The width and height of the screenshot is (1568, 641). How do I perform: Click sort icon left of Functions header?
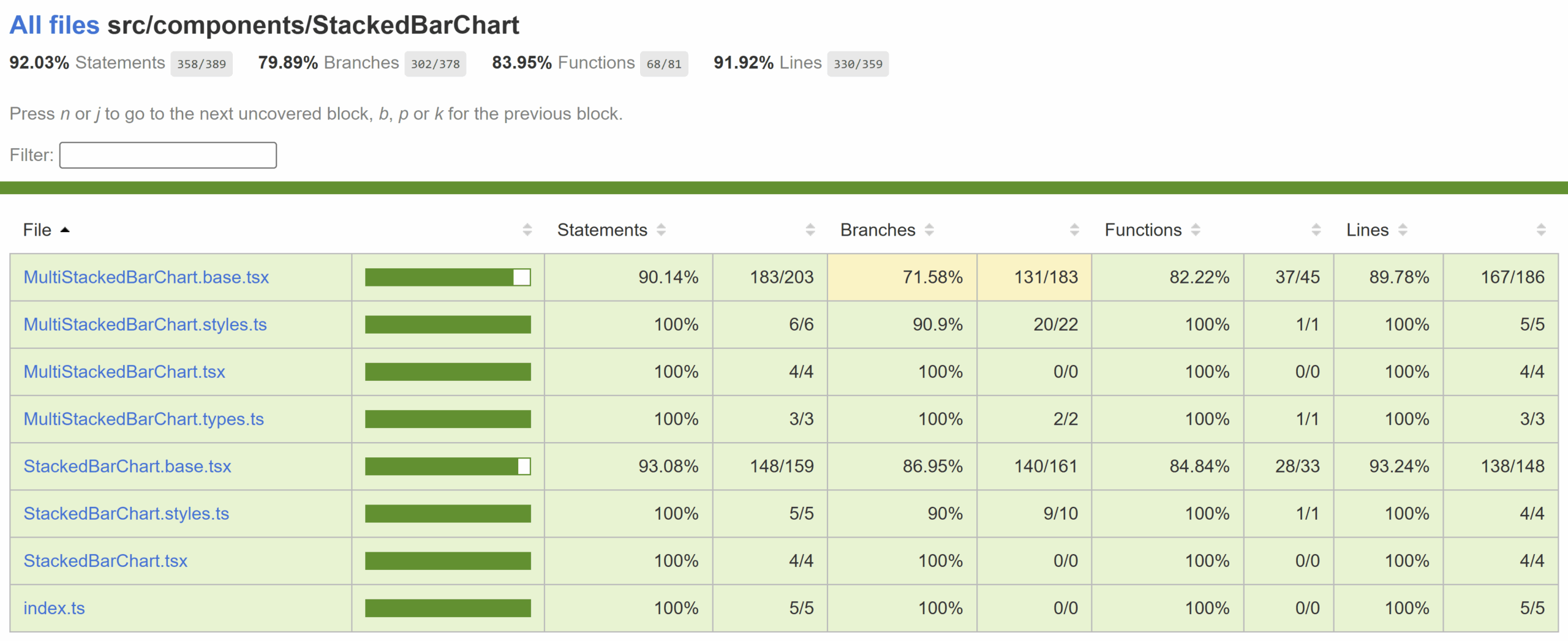click(1074, 230)
